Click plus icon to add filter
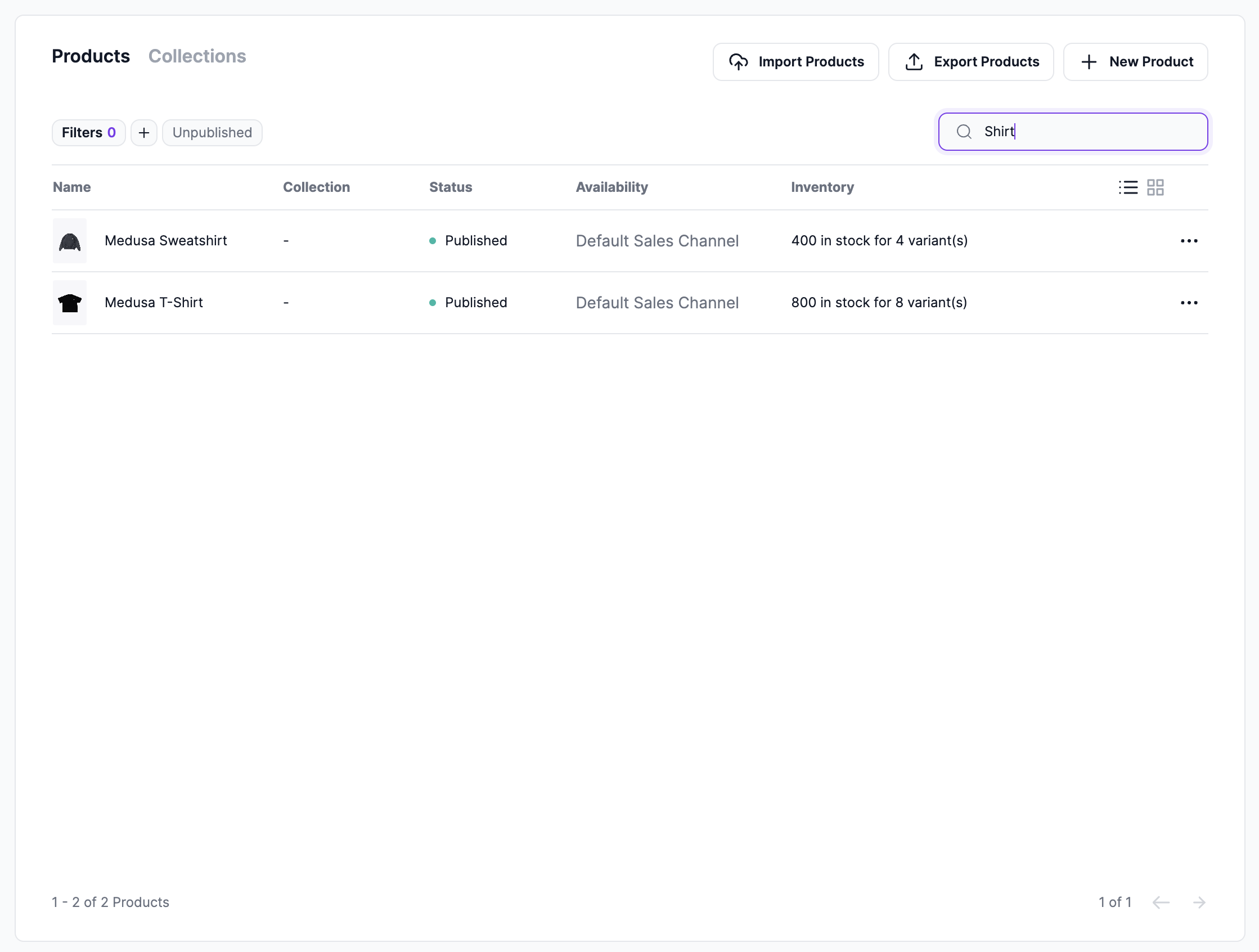1259x952 pixels. tap(144, 133)
